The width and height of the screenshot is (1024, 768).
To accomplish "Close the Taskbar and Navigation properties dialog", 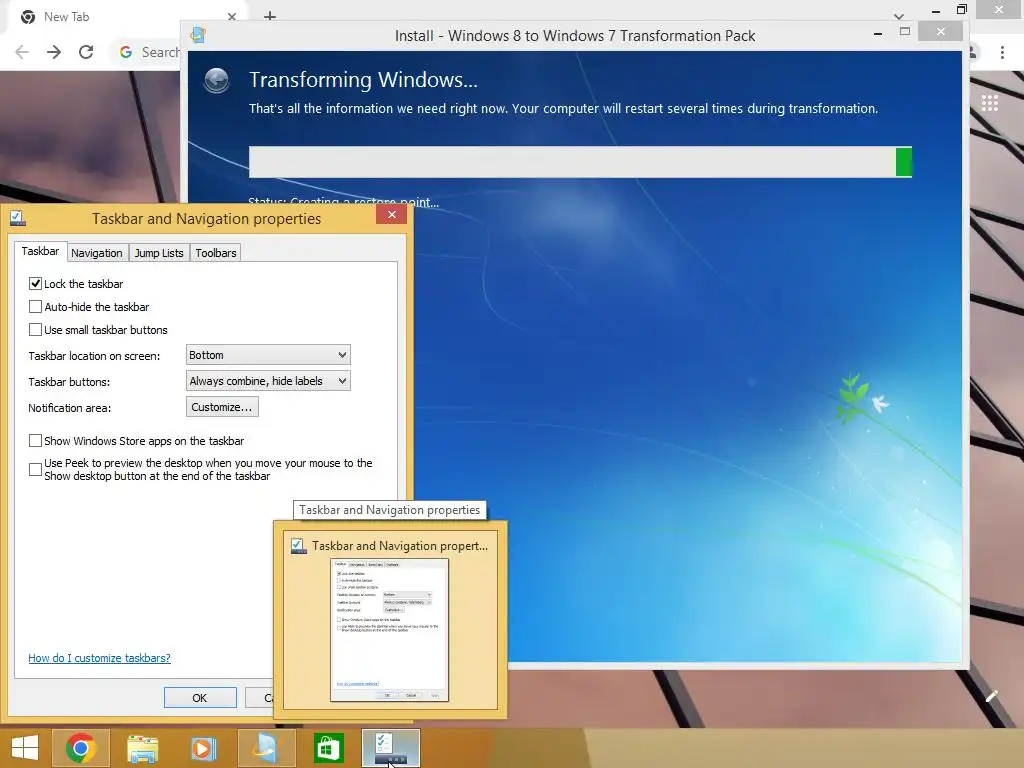I will pos(391,215).
